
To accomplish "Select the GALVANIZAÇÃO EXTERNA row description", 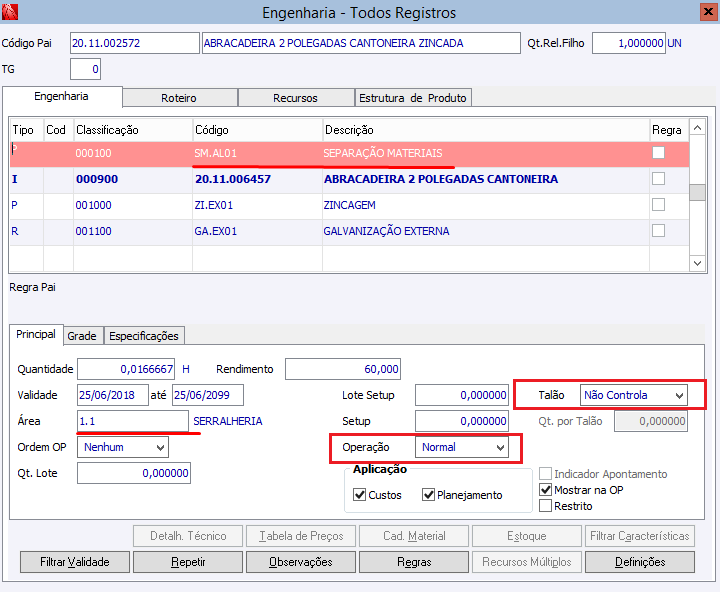I will coord(386,231).
